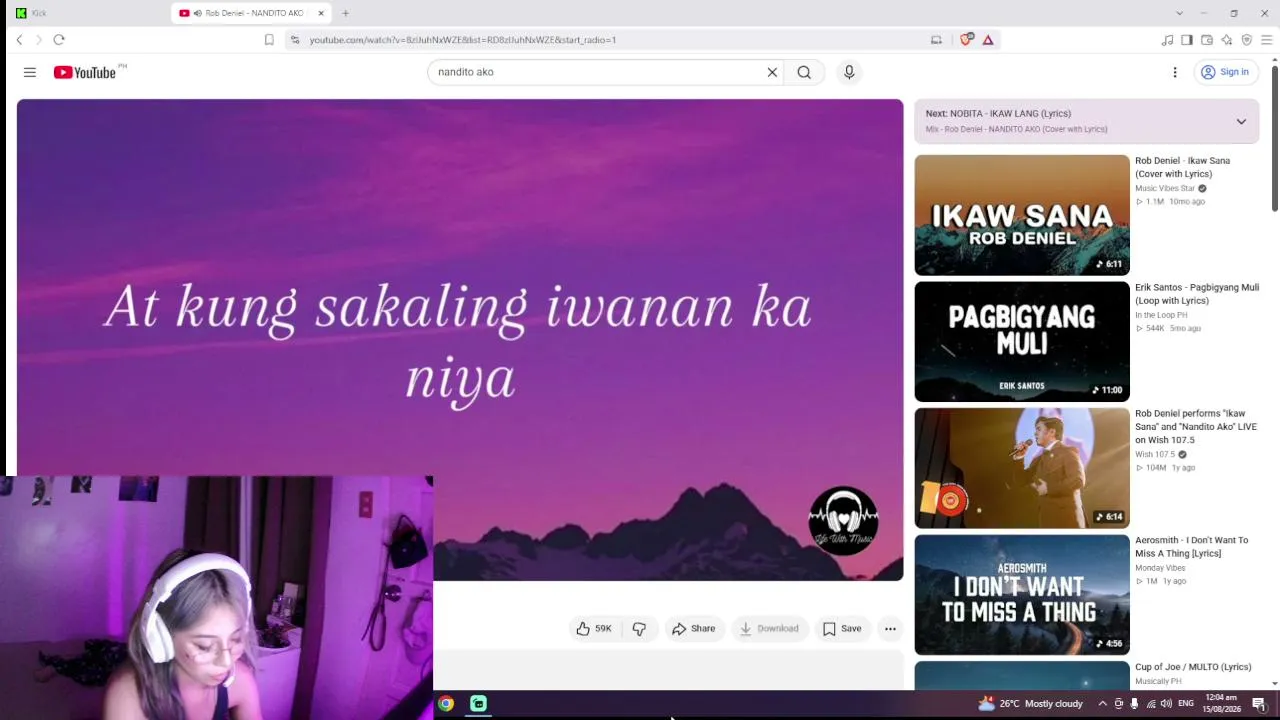Open the browser main hamburger menu
The image size is (1280, 720).
pyautogui.click(x=1266, y=40)
